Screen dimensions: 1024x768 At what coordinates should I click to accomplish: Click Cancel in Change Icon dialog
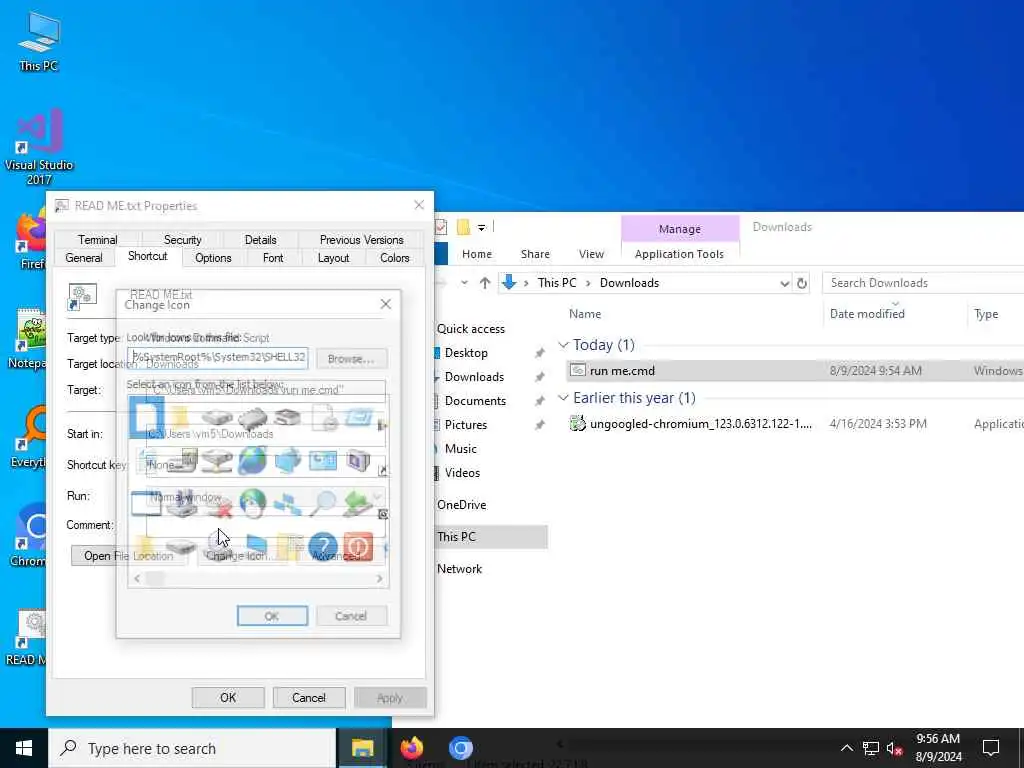pyautogui.click(x=351, y=616)
